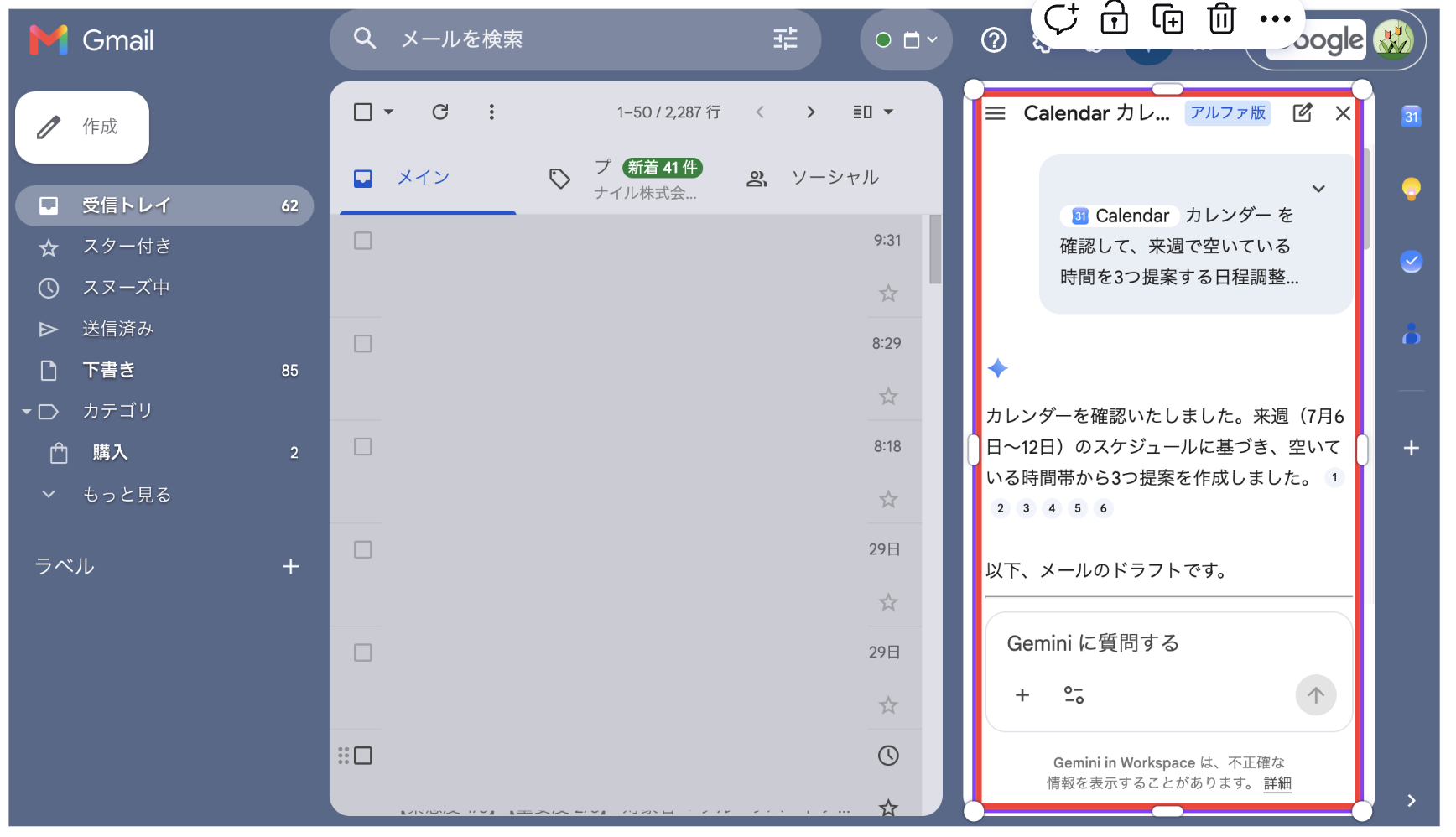Click the mail list scrollbar
This screenshot has width=1456, height=837.
(x=935, y=250)
